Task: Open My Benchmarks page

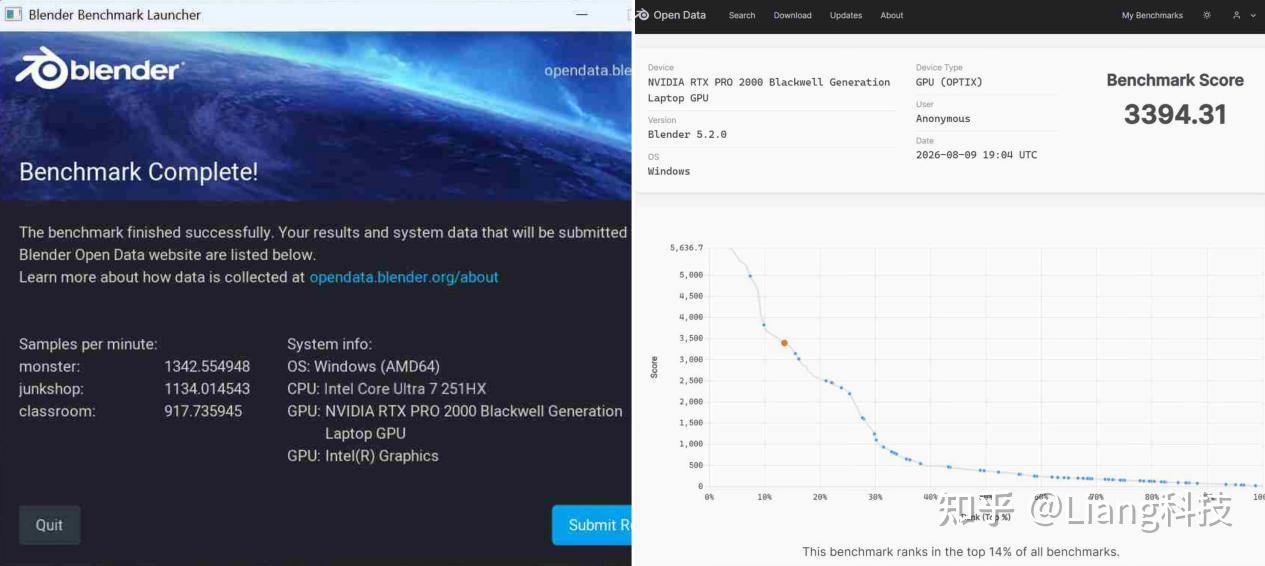Action: pyautogui.click(x=1152, y=15)
